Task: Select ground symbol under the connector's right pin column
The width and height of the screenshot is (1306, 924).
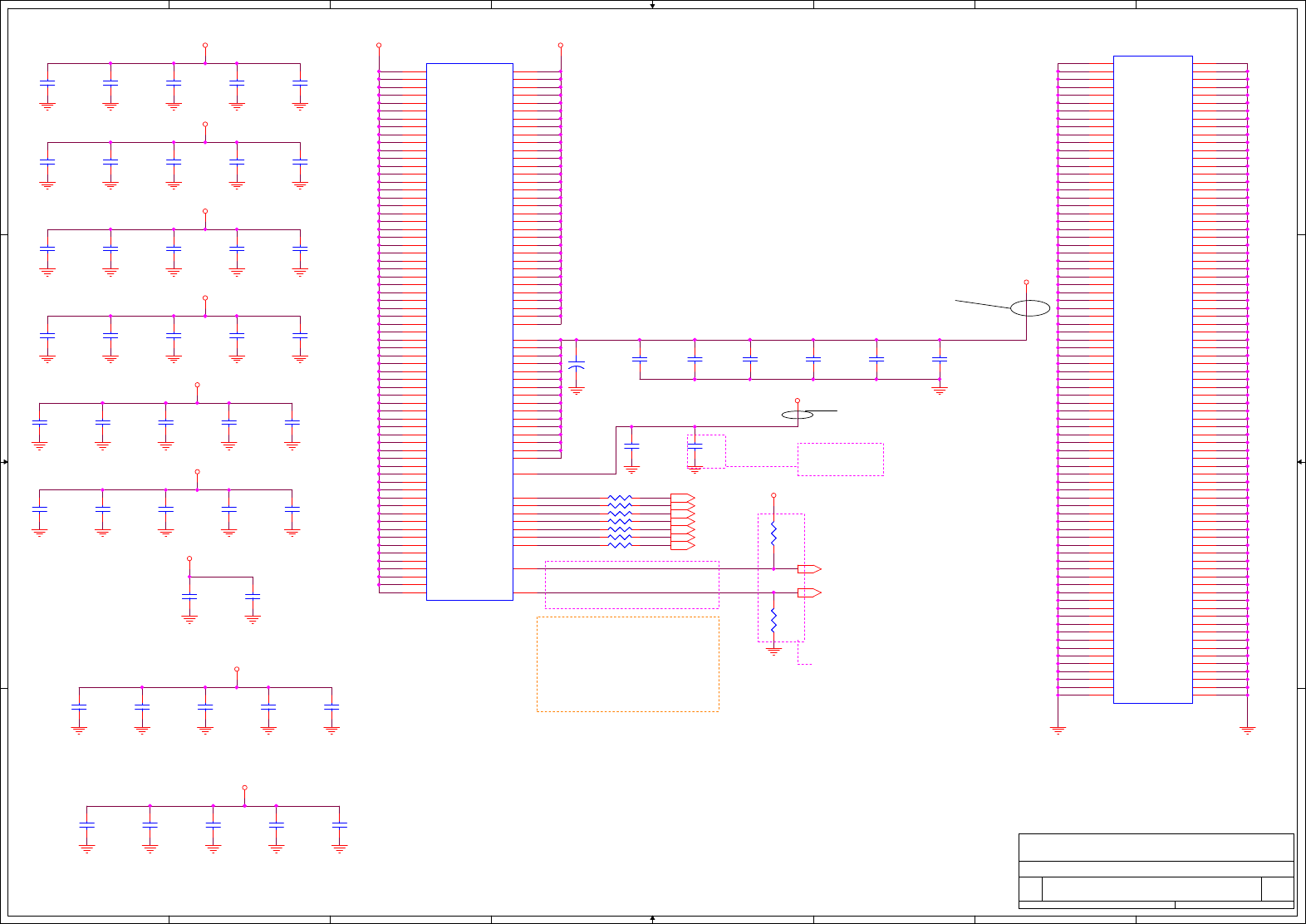Action: (1247, 730)
